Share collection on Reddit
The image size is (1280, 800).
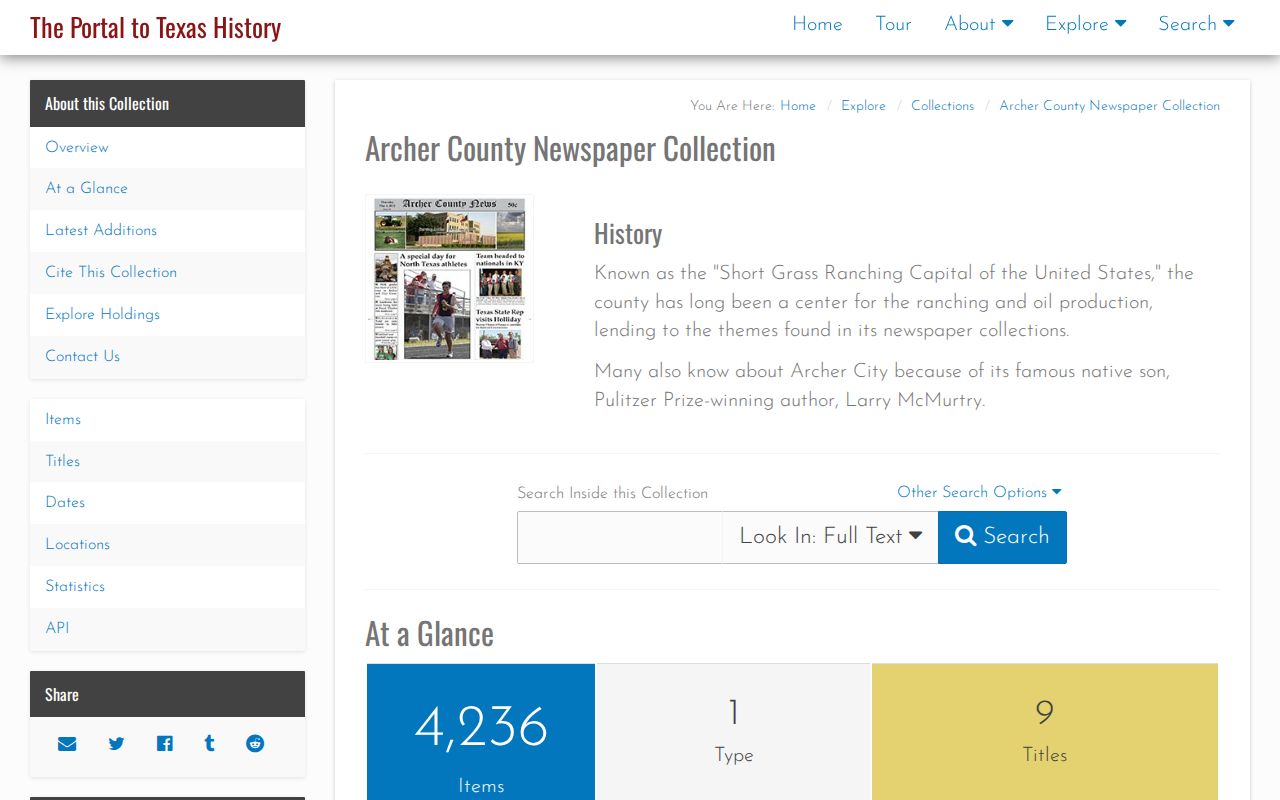(255, 744)
